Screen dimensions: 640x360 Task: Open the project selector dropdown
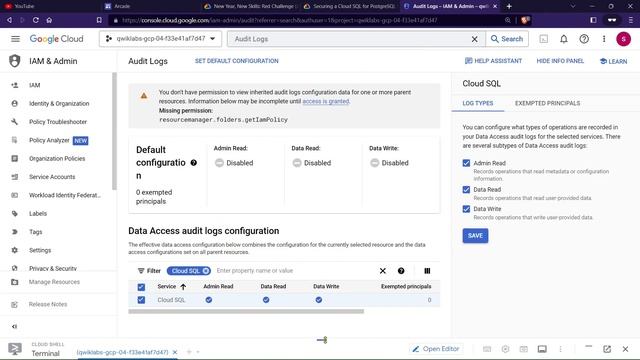[x=160, y=39]
